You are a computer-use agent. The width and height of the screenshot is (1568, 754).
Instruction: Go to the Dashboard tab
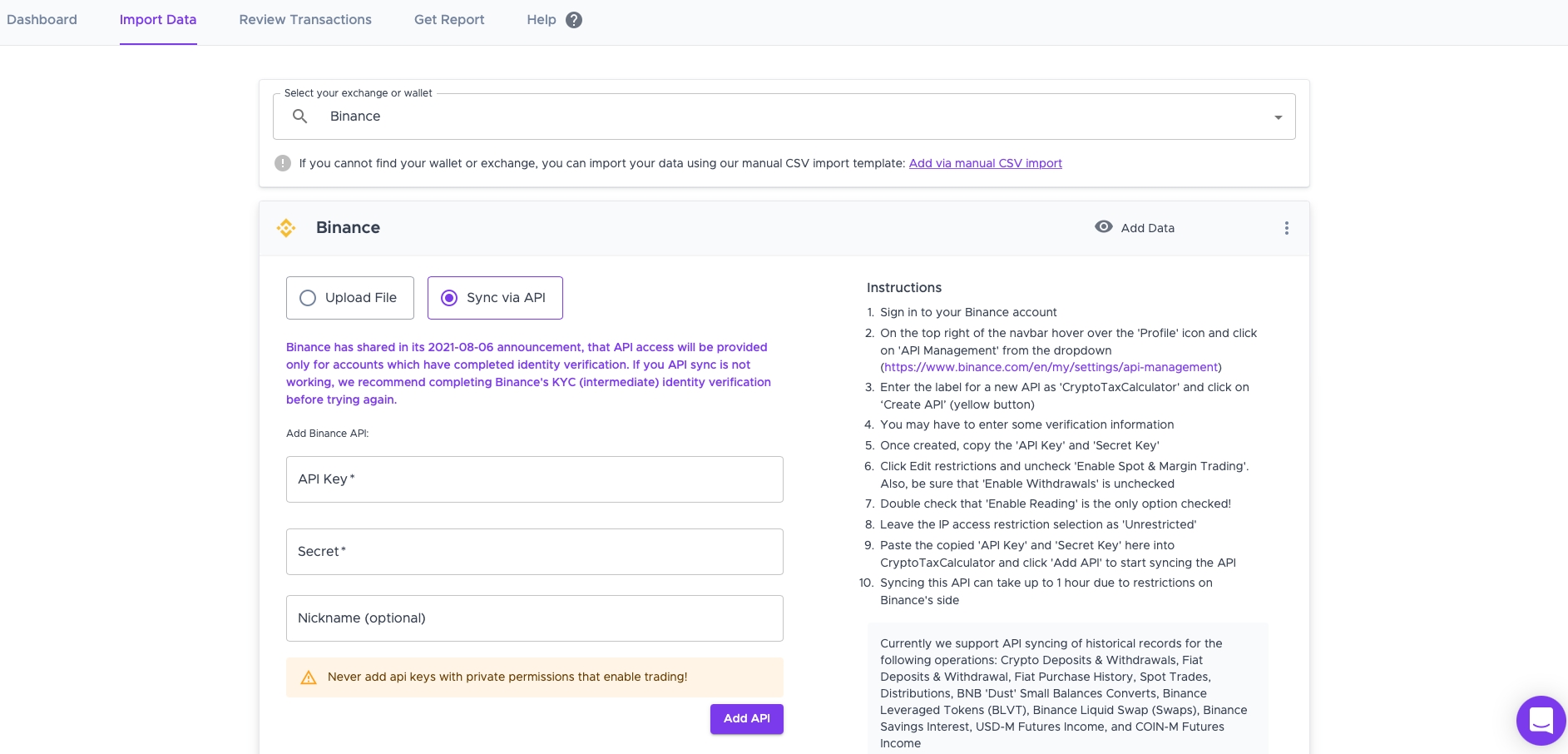tap(42, 20)
